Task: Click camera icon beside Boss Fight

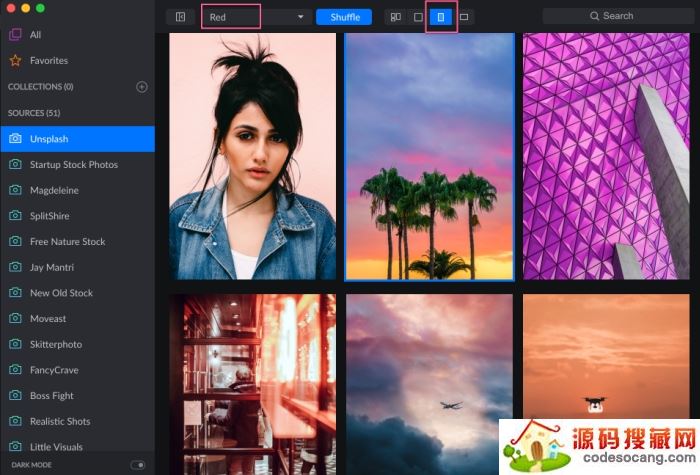Action: (x=15, y=395)
